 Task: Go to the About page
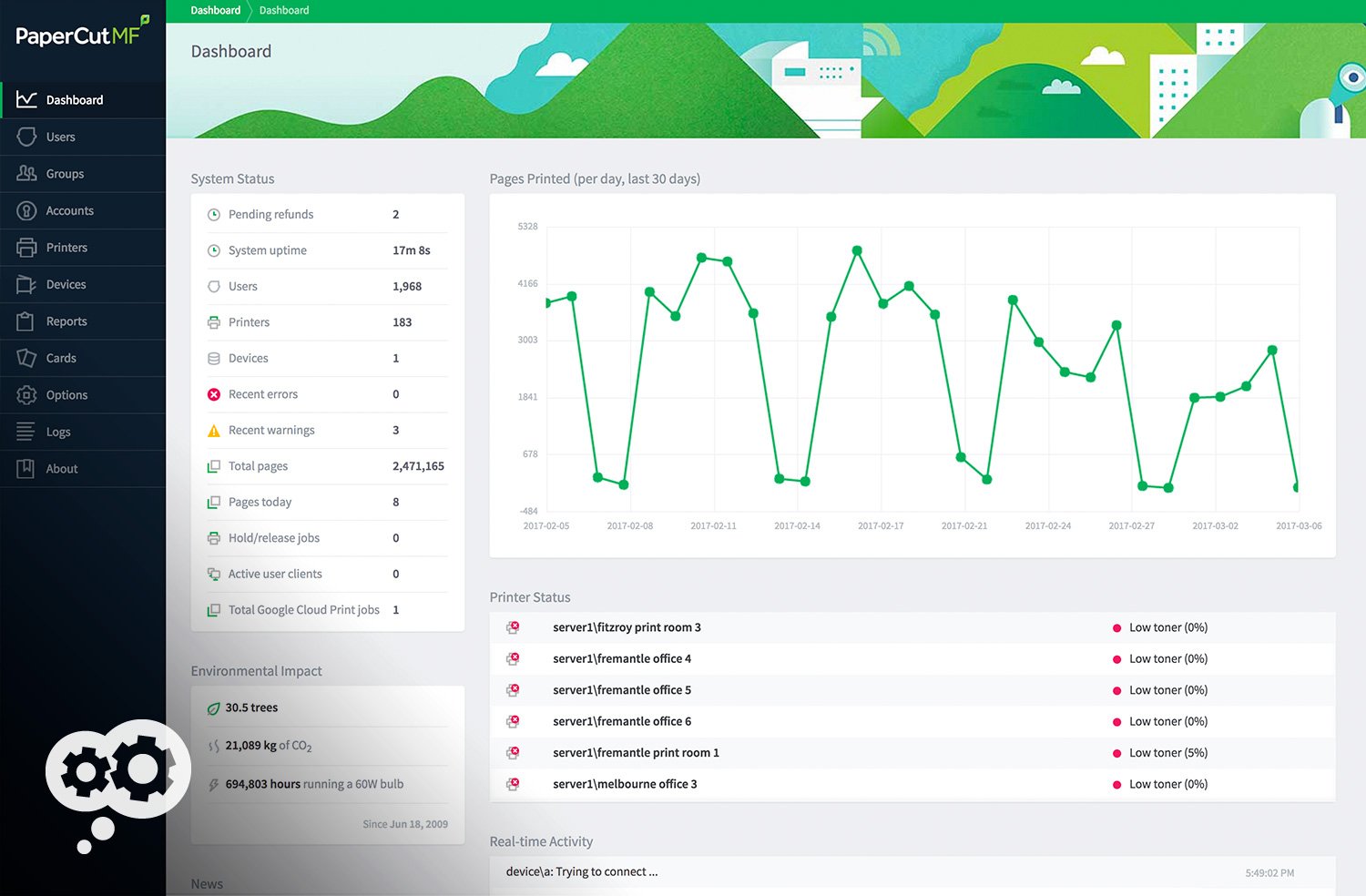pyautogui.click(x=62, y=469)
